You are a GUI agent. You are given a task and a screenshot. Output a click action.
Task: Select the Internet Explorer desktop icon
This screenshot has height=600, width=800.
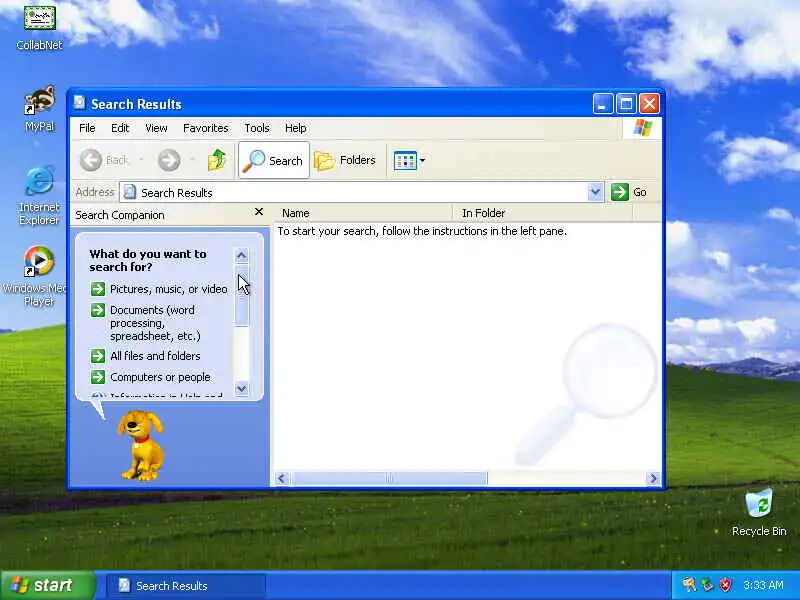(39, 195)
